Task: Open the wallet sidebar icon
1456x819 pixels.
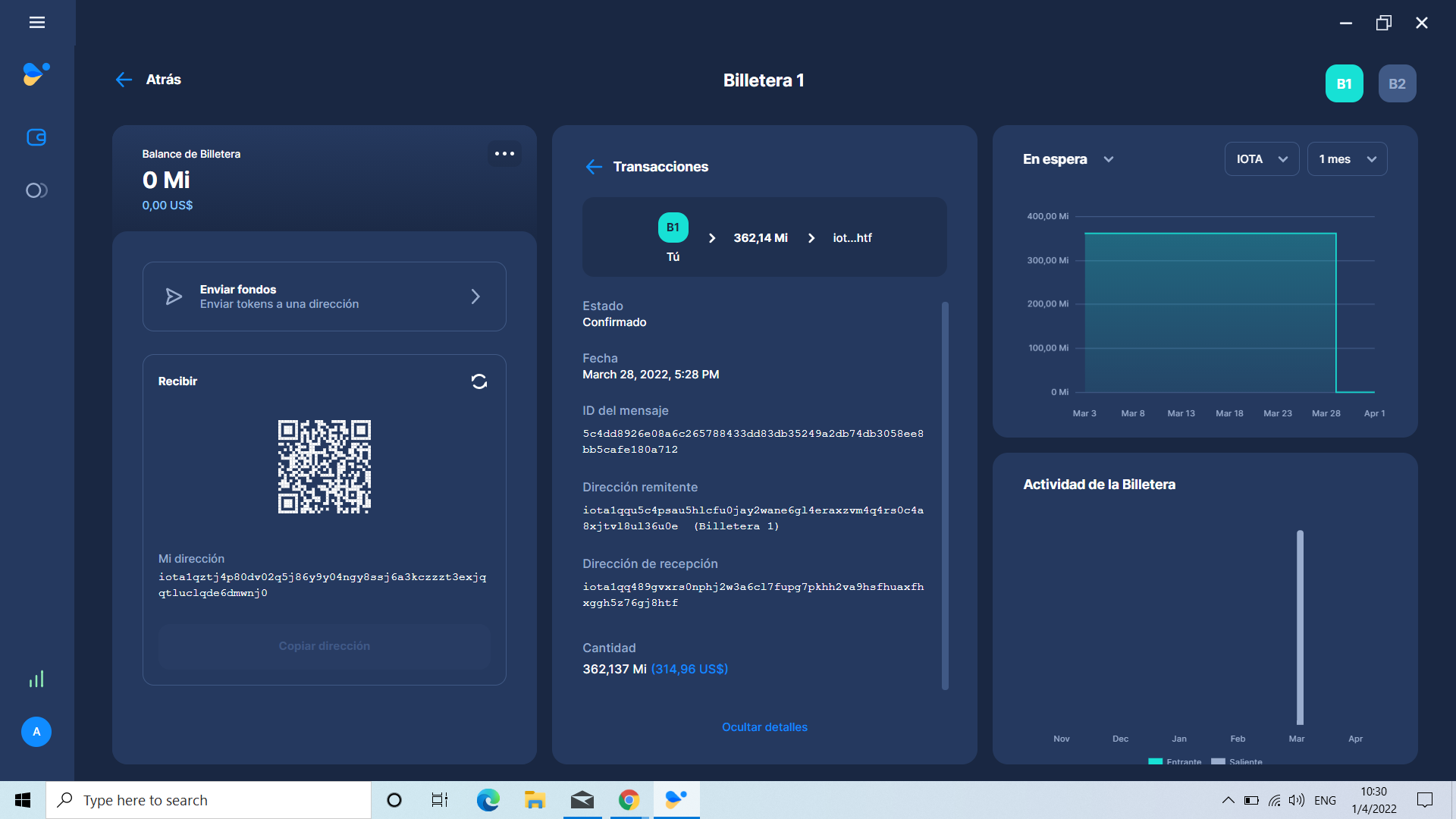Action: pyautogui.click(x=36, y=137)
